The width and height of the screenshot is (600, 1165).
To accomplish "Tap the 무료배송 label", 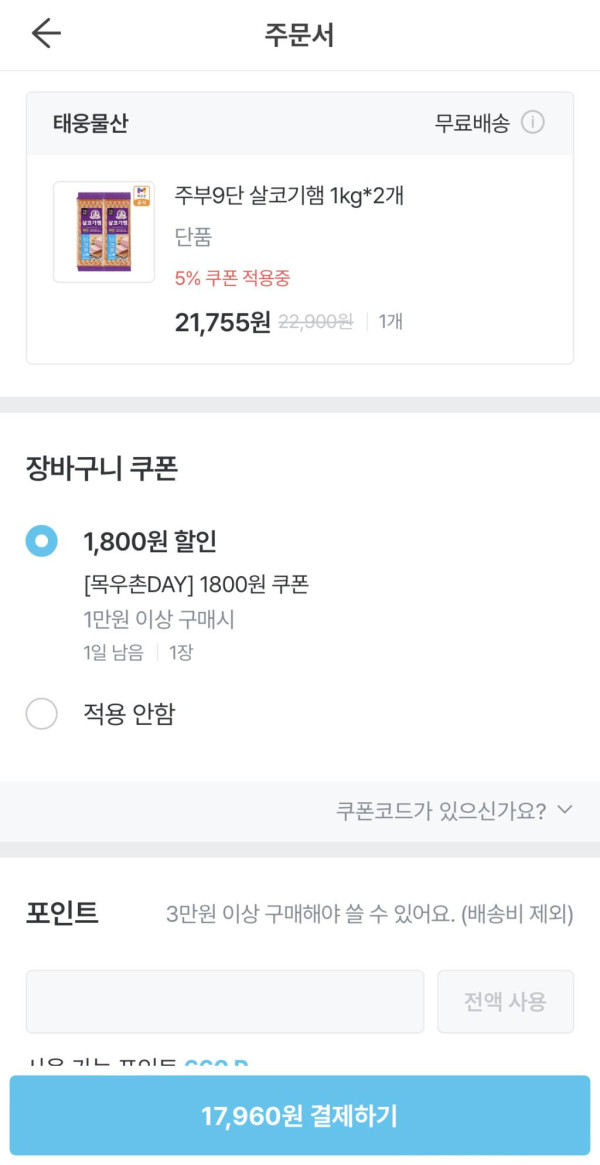I will coord(472,124).
